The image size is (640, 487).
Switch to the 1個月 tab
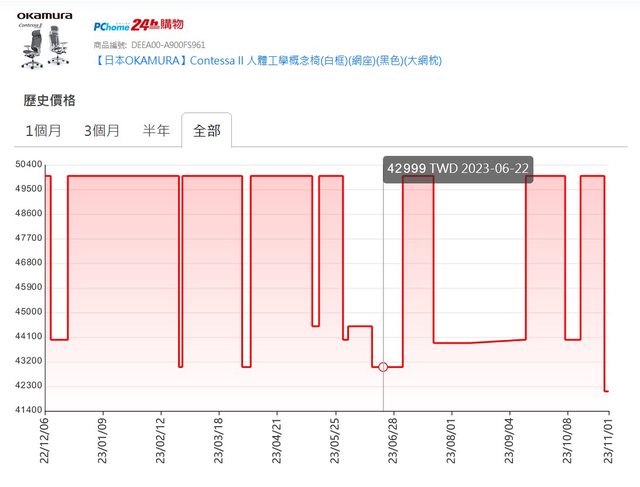(x=43, y=131)
